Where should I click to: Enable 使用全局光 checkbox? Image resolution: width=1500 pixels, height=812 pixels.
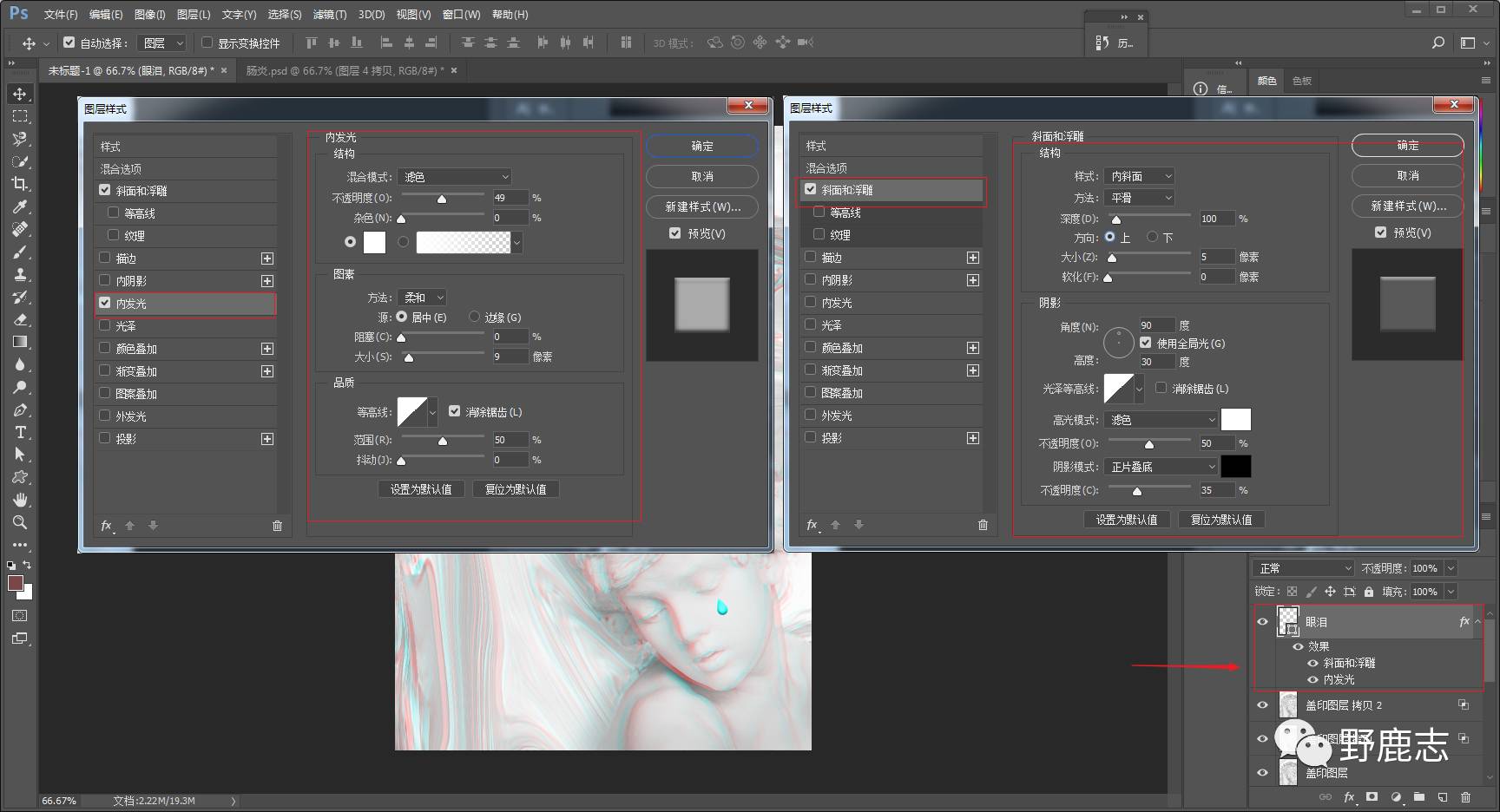1146,343
